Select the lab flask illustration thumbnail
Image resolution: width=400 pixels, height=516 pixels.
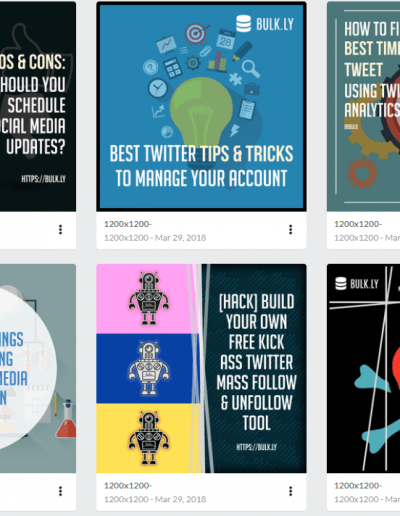pyautogui.click(x=38, y=368)
